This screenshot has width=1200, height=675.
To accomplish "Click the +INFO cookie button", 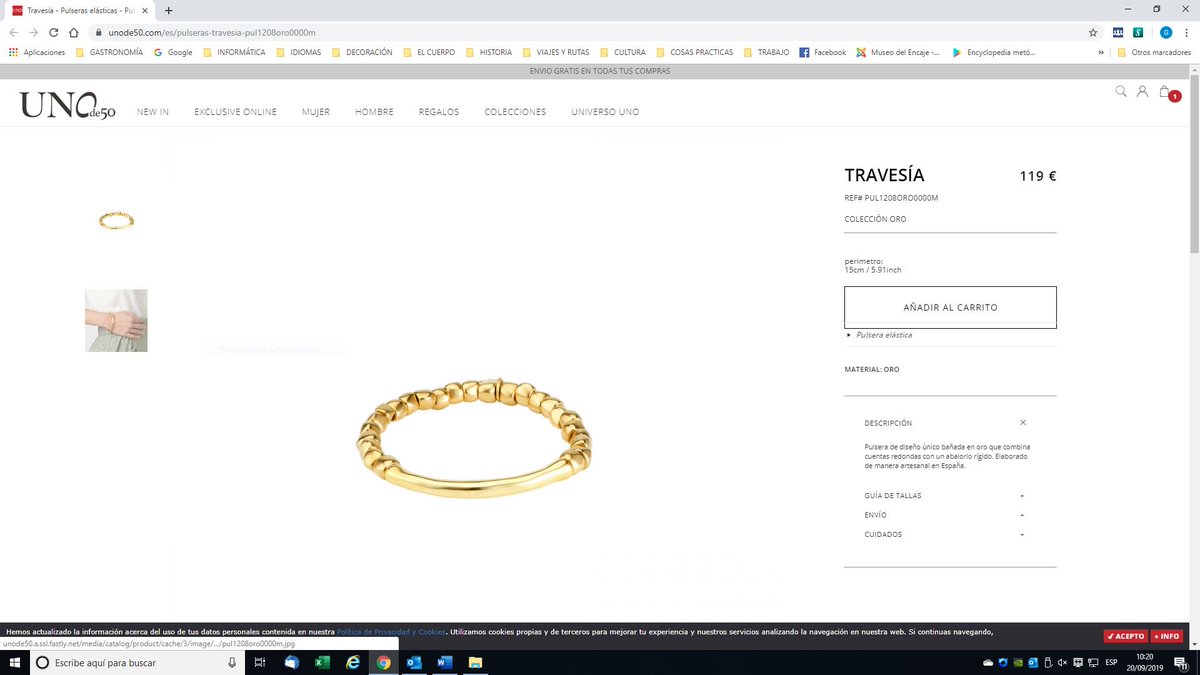I will pyautogui.click(x=1166, y=636).
